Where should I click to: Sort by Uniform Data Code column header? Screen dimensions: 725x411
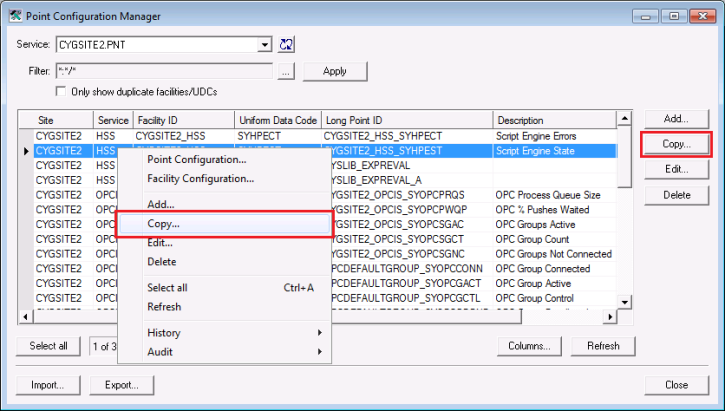point(278,120)
